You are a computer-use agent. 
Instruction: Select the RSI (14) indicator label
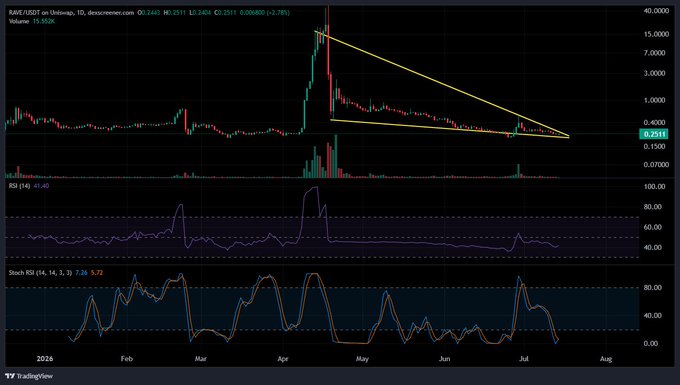[x=20, y=186]
